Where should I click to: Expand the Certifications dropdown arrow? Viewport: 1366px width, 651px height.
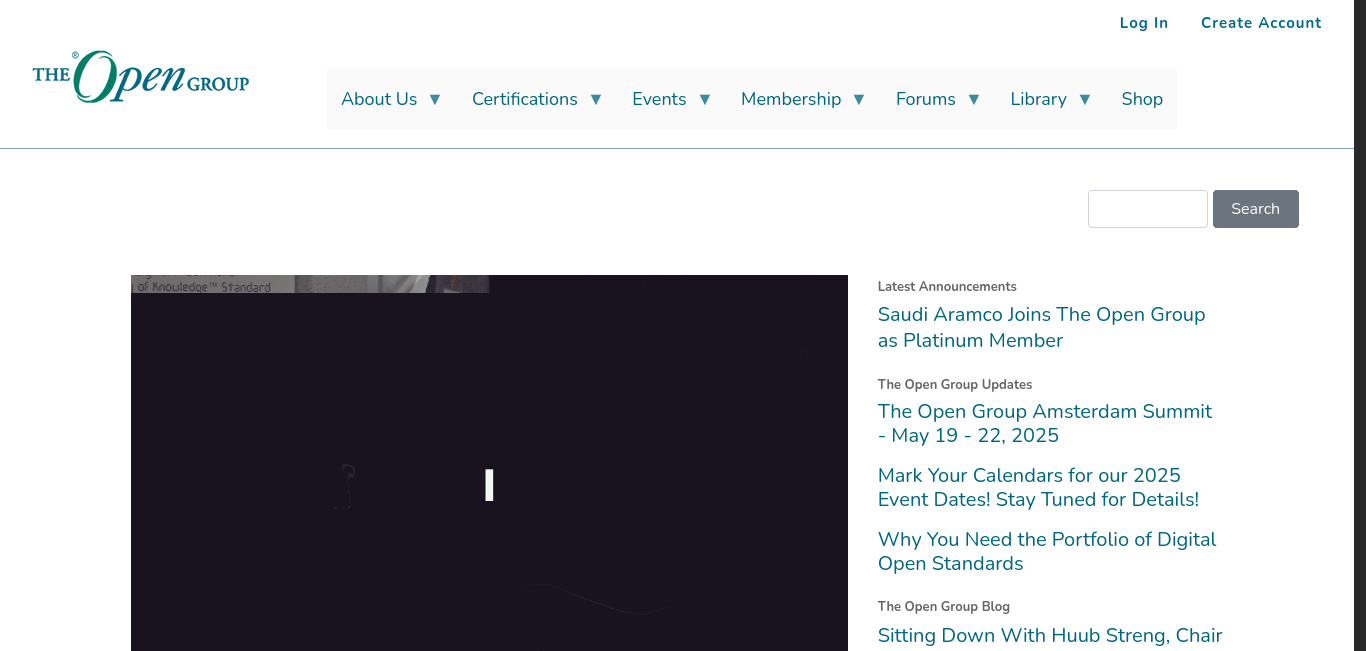(x=596, y=99)
